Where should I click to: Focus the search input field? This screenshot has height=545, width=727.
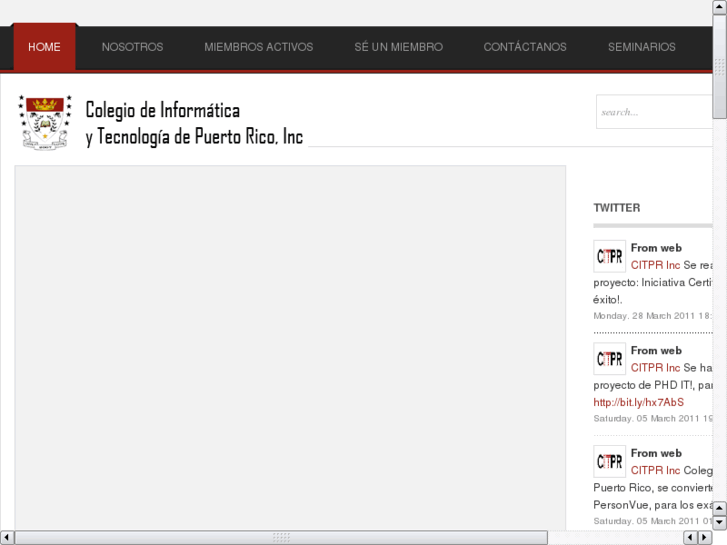click(654, 112)
